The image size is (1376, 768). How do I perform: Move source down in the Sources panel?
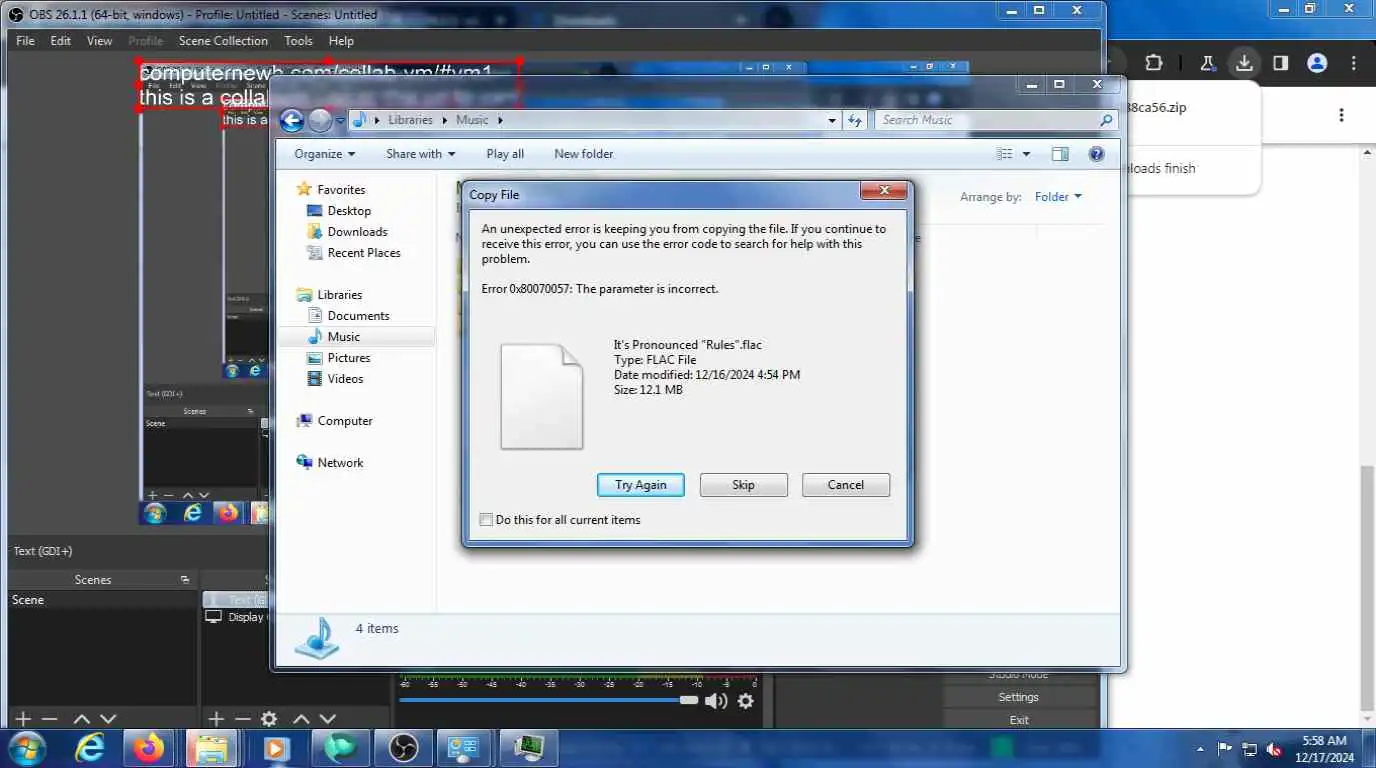pyautogui.click(x=327, y=719)
